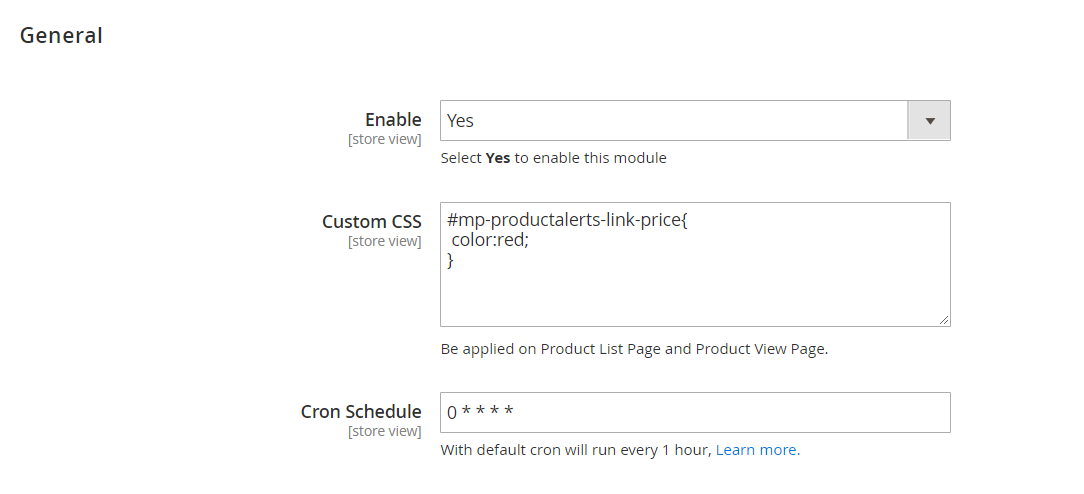
Task: Click [store view] scope under Custom CSS
Action: [385, 241]
